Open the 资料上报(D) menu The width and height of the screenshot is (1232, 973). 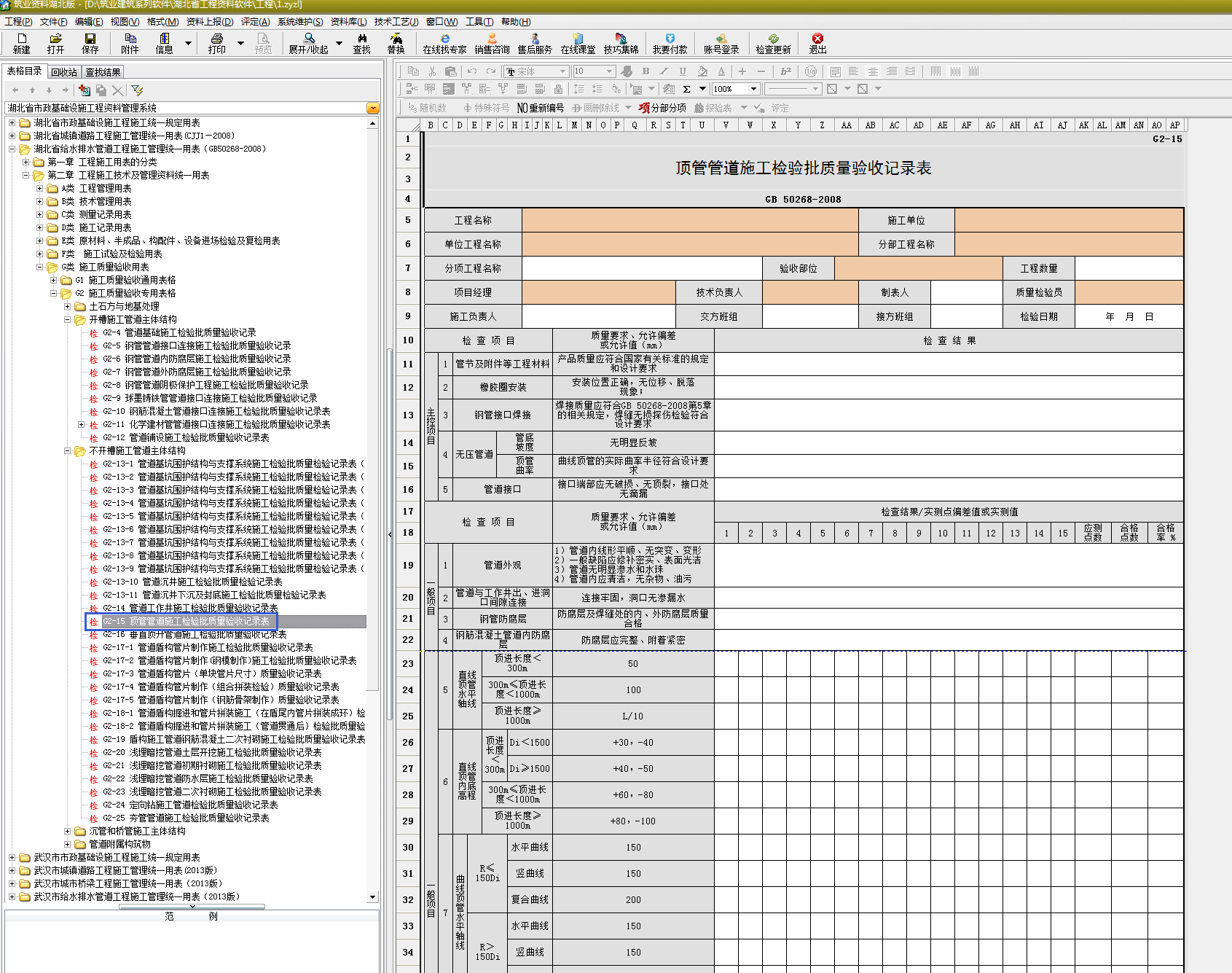coord(210,22)
